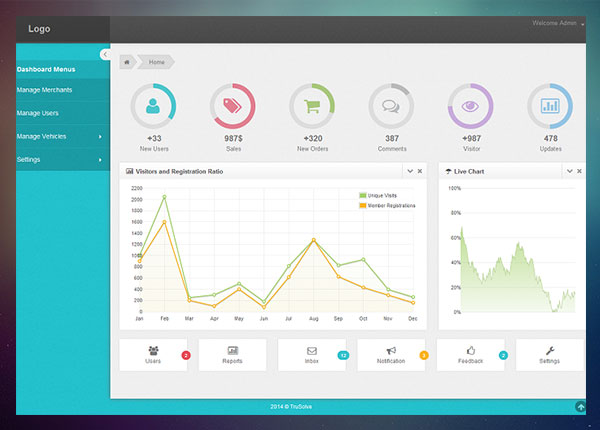The image size is (600, 430).
Task: Click the scroll-to-top arrow in footer
Action: [580, 407]
